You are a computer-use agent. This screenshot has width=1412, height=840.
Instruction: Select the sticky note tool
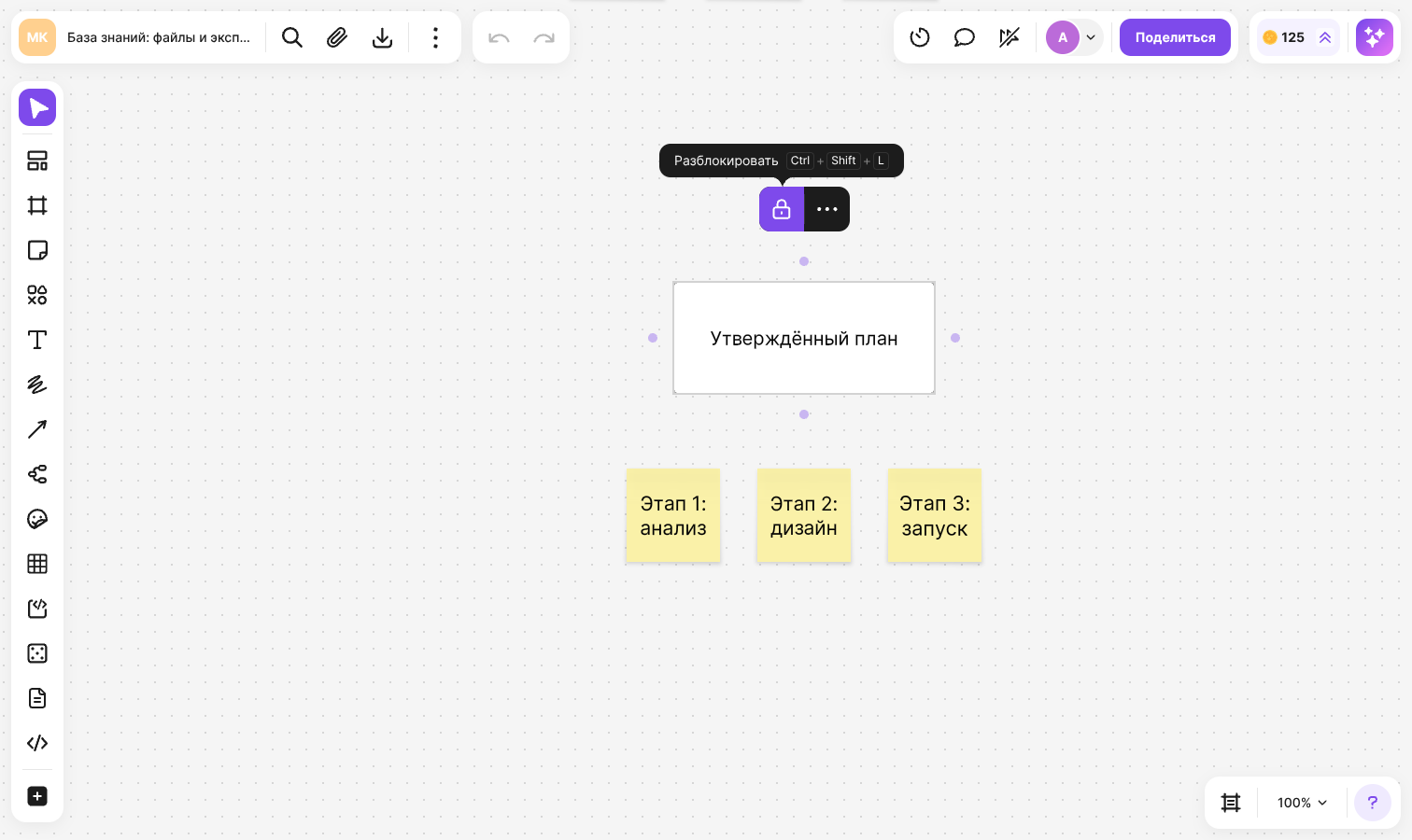37,250
